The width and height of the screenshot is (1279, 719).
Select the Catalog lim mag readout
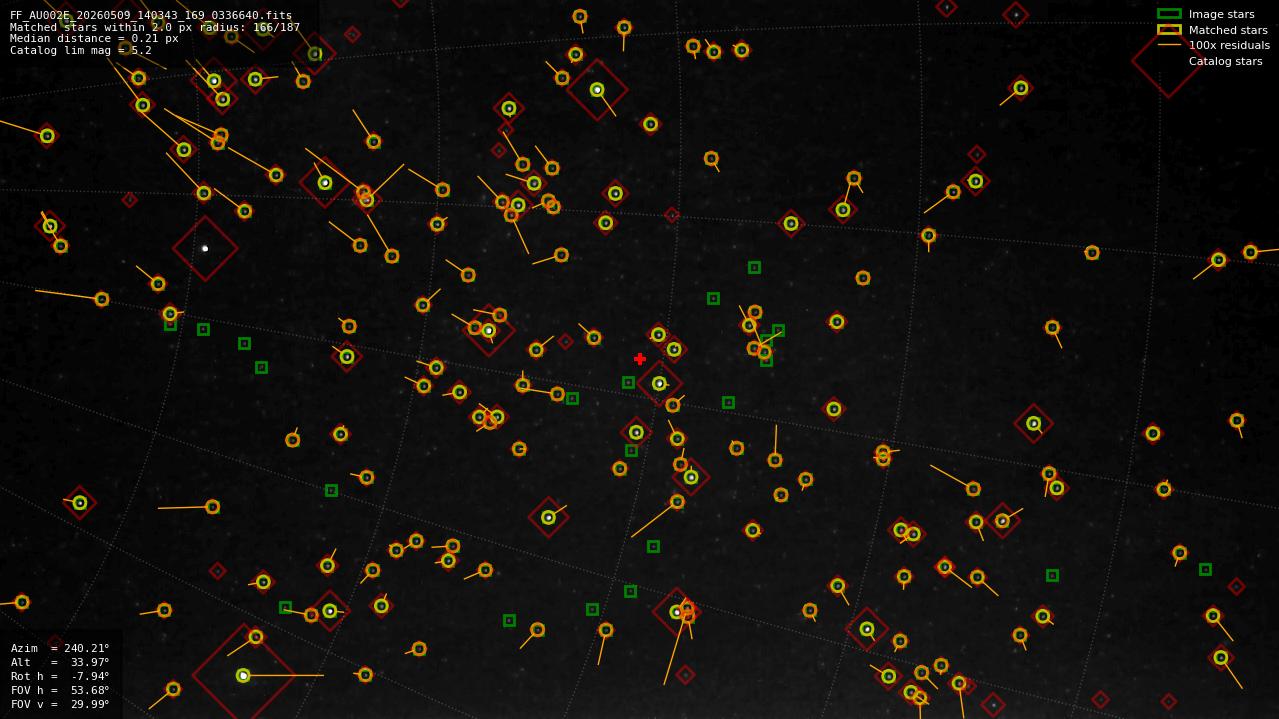click(x=81, y=50)
